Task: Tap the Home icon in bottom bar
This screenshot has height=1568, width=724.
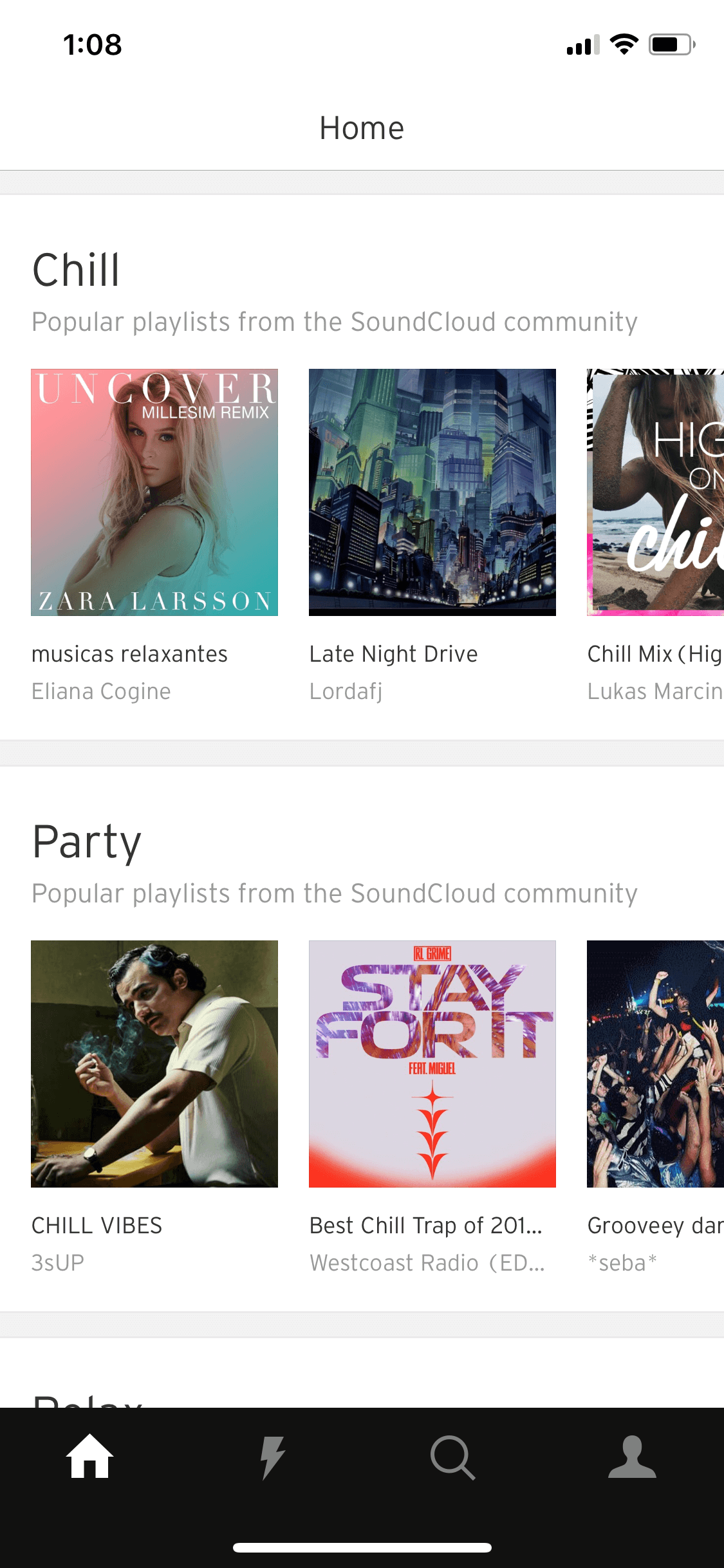Action: tap(89, 1457)
